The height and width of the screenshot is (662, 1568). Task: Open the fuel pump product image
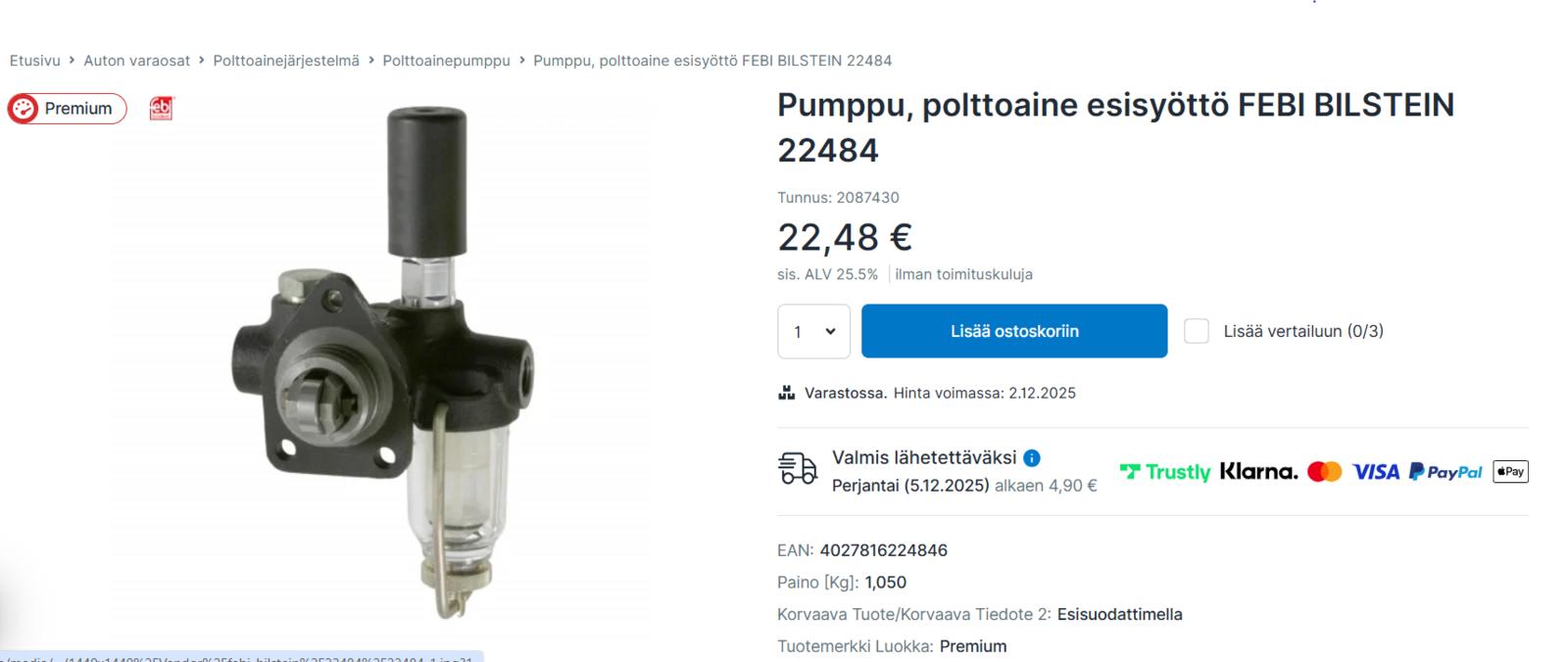tap(382, 362)
